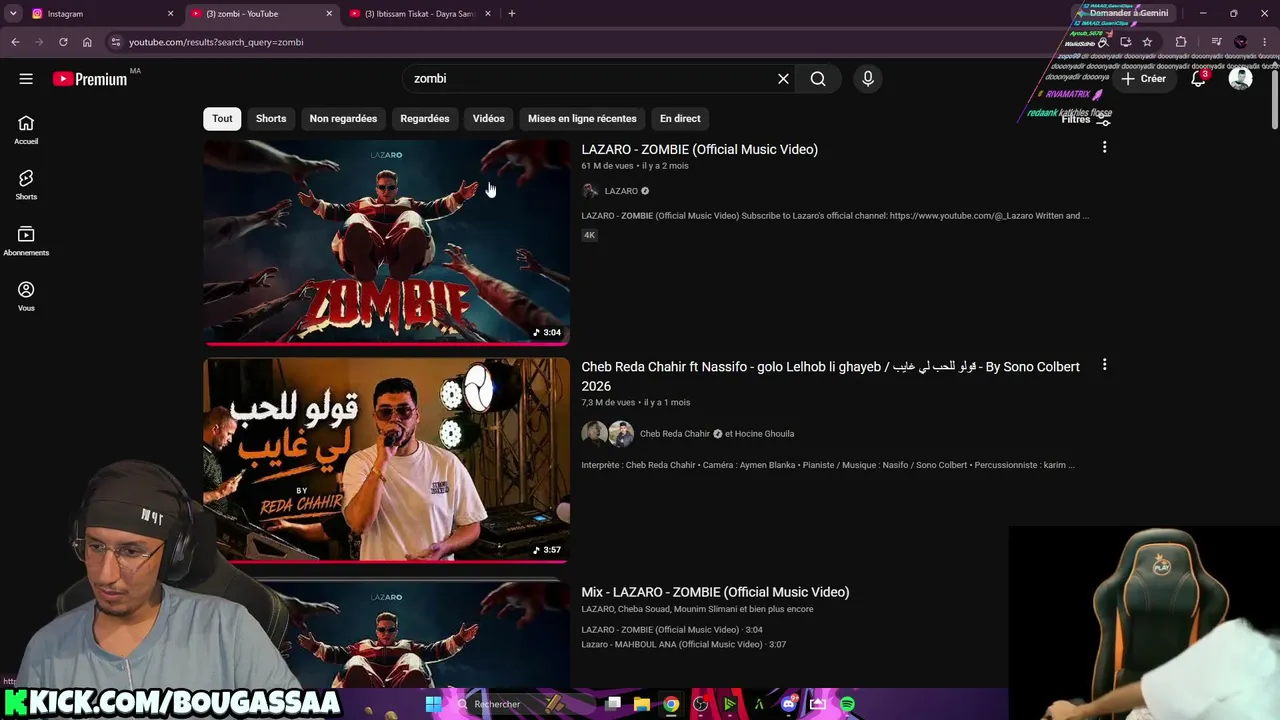The width and height of the screenshot is (1280, 720).
Task: Filter results by Regardées chip
Action: point(425,118)
